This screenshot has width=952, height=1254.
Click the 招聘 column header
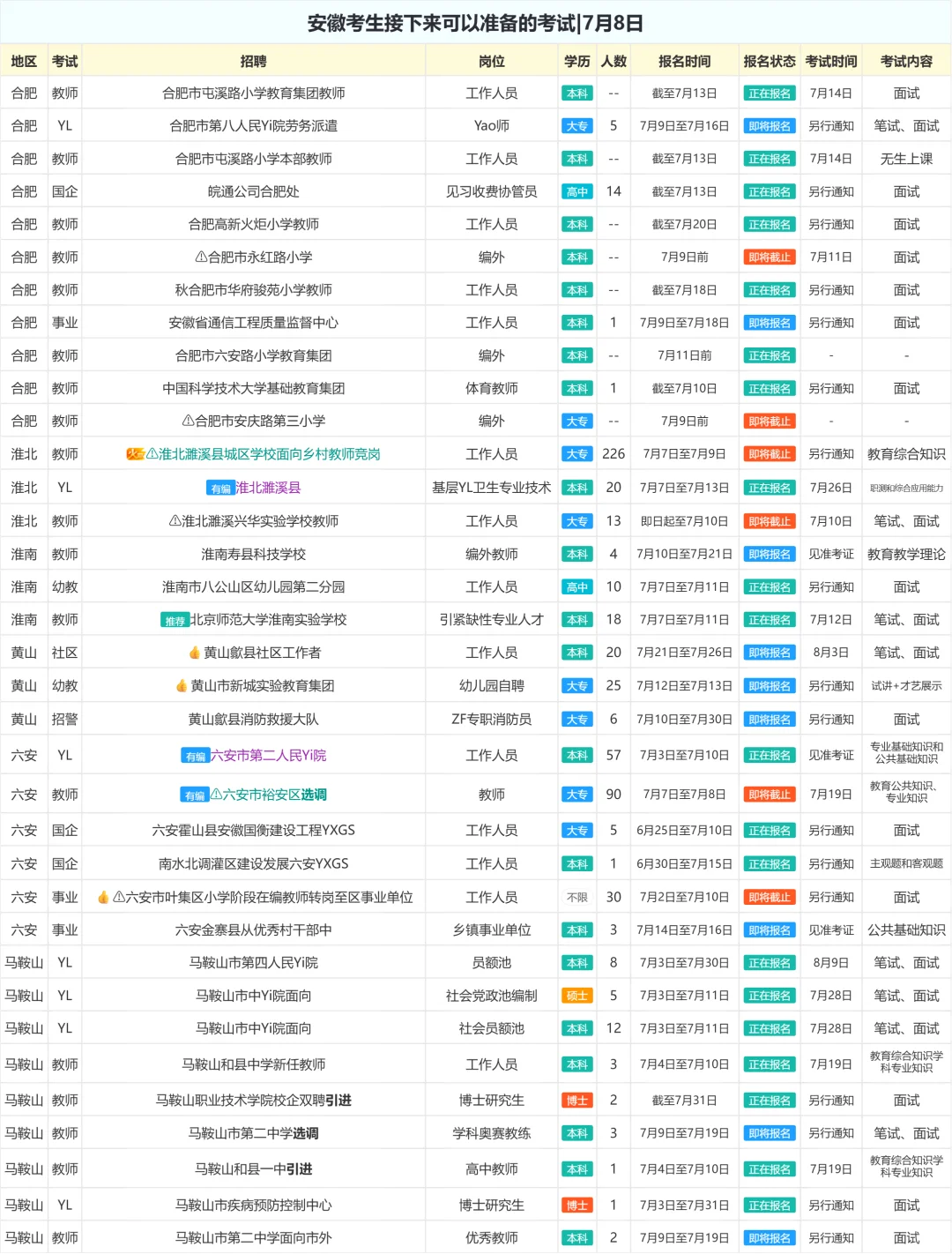(x=254, y=61)
